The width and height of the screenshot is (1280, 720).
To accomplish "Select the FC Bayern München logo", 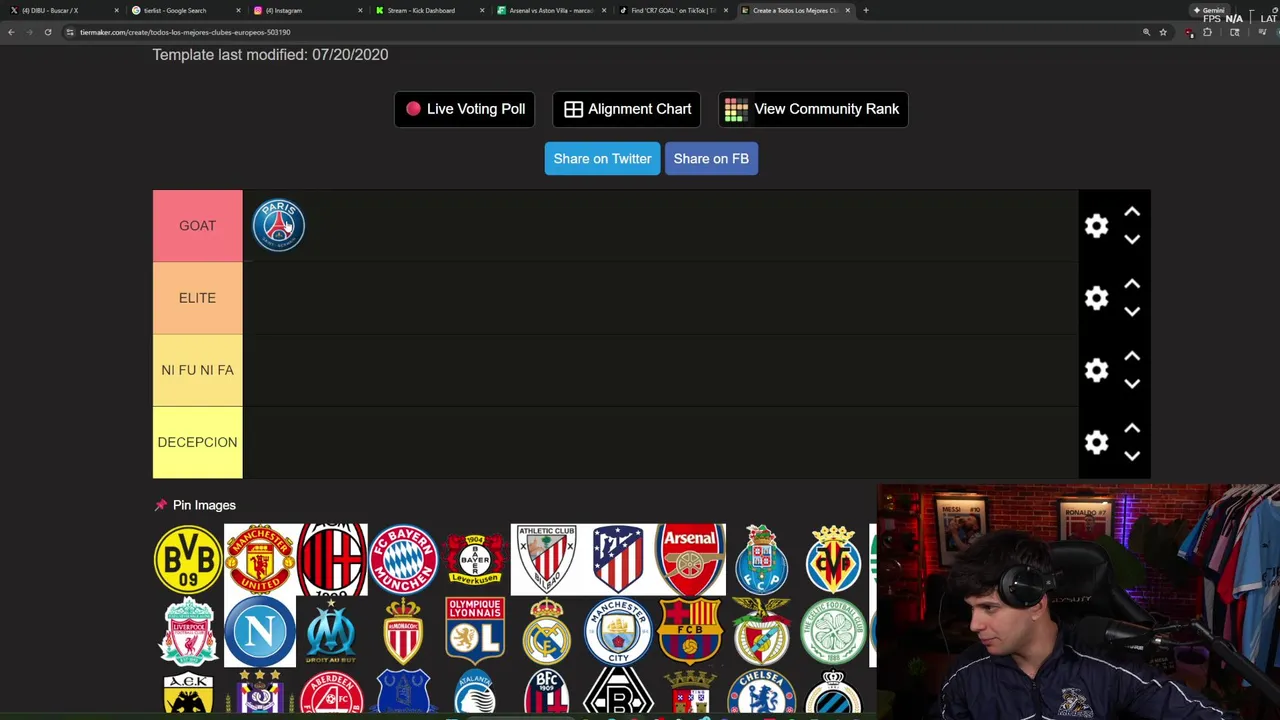I will pyautogui.click(x=403, y=559).
